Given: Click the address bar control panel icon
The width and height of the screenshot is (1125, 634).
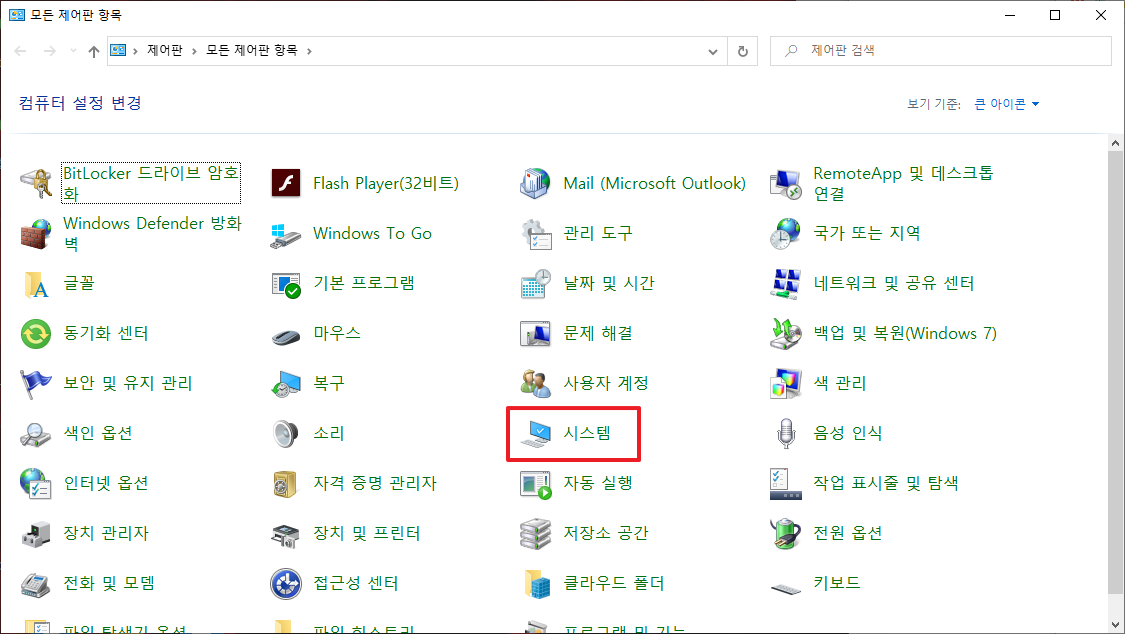Looking at the screenshot, I should click(118, 50).
